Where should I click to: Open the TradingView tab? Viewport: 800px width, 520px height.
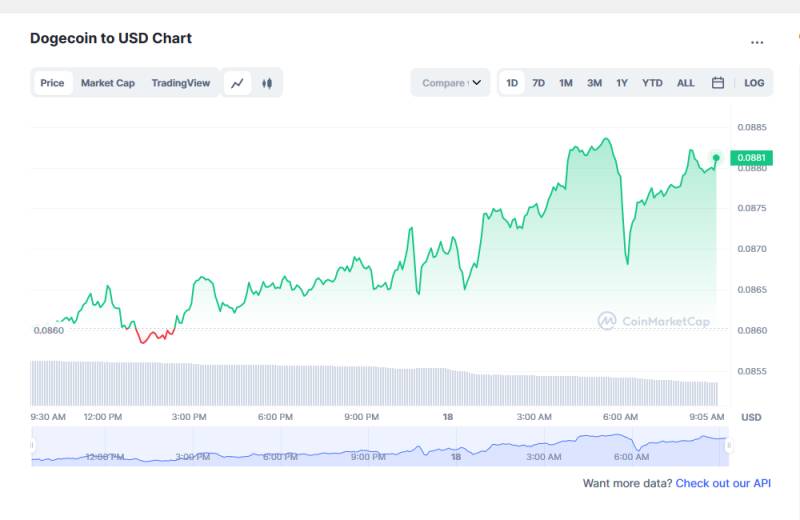(181, 83)
